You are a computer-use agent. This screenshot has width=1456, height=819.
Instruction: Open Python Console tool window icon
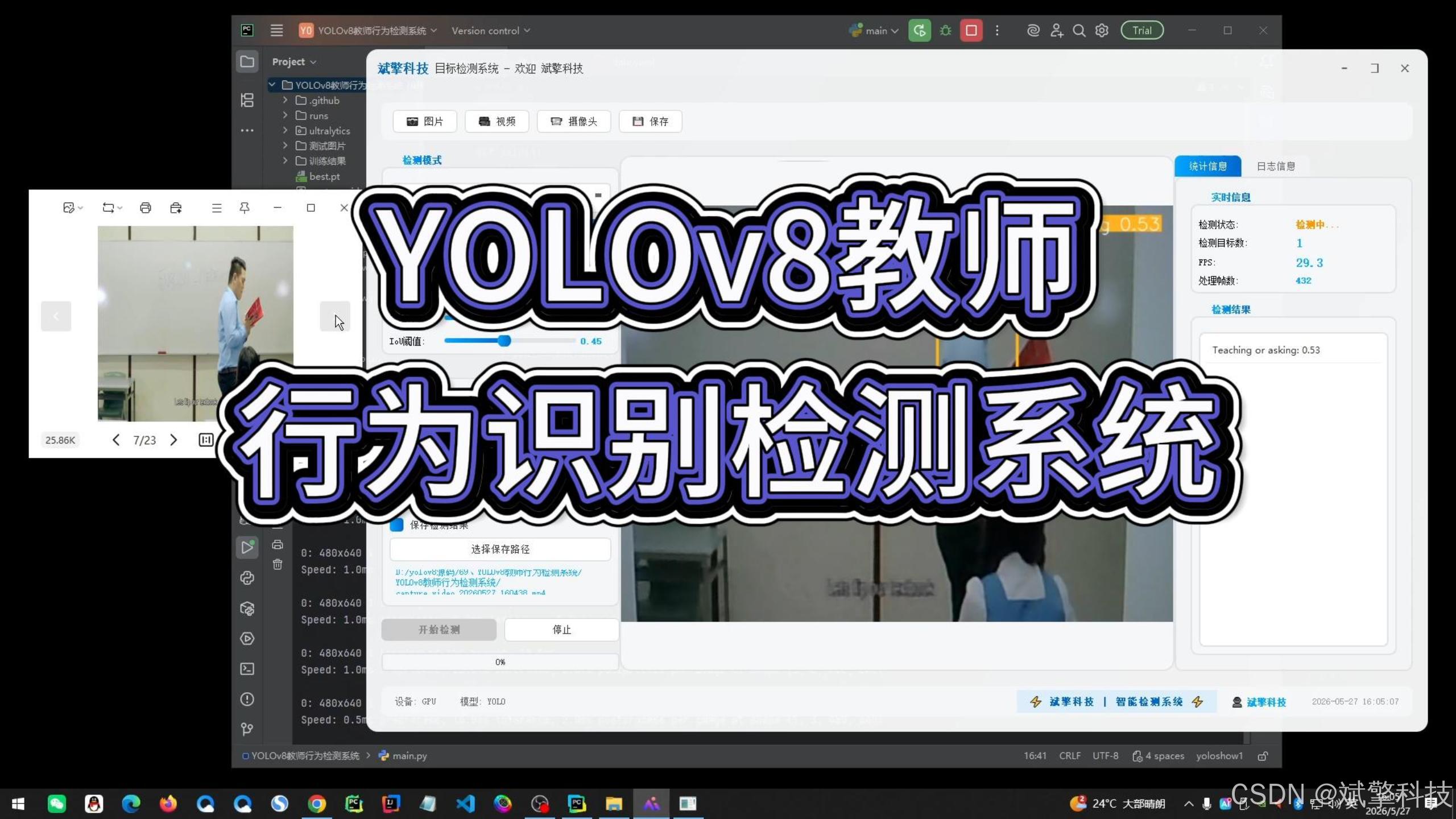(x=247, y=578)
